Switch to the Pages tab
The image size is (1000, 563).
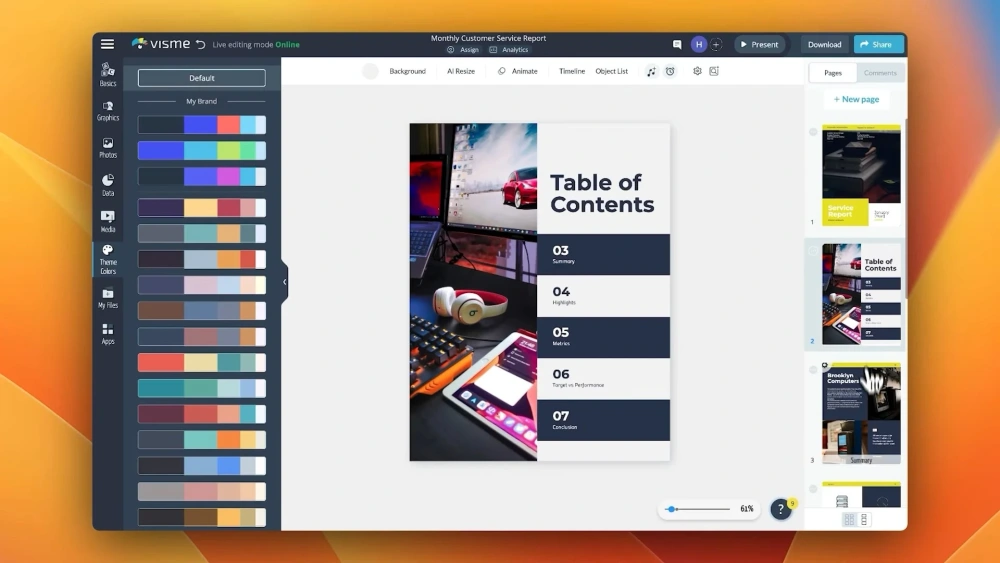832,73
